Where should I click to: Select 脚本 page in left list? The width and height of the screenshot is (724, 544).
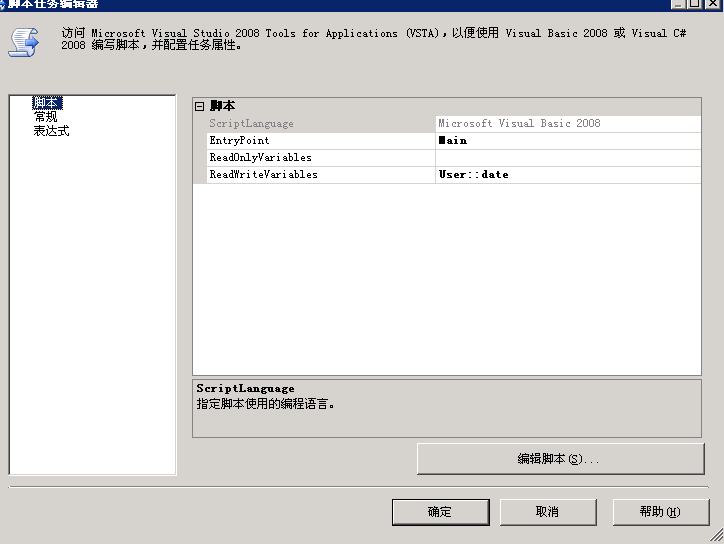click(x=45, y=103)
